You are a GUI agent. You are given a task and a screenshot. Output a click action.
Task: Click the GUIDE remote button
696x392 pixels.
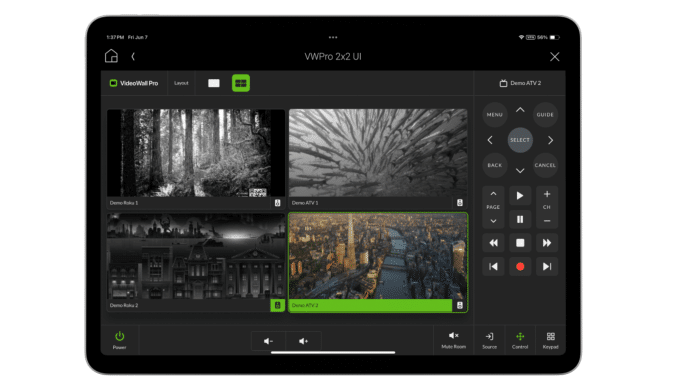click(545, 115)
